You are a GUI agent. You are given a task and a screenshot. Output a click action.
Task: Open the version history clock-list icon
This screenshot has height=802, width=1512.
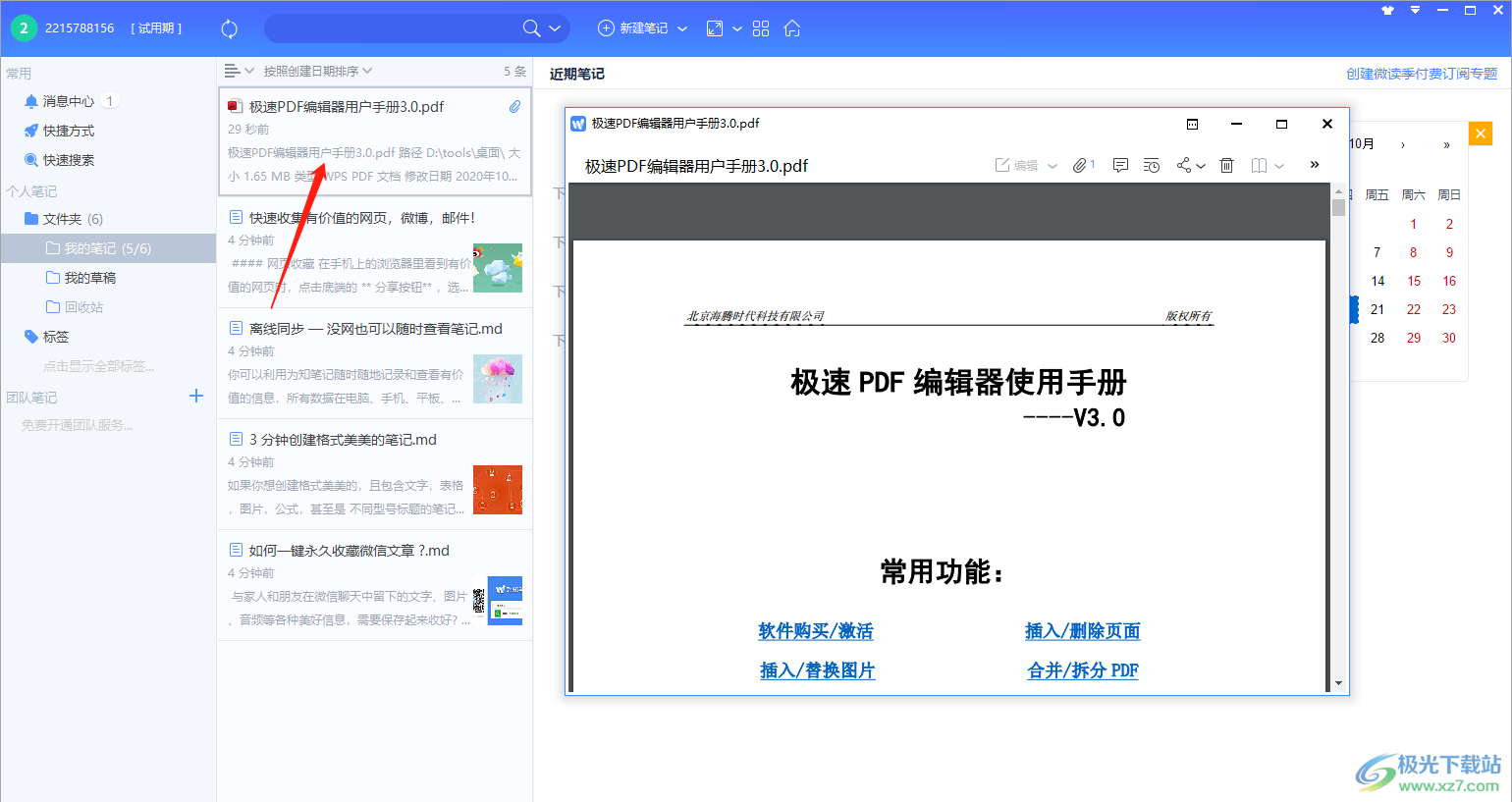tap(1152, 165)
